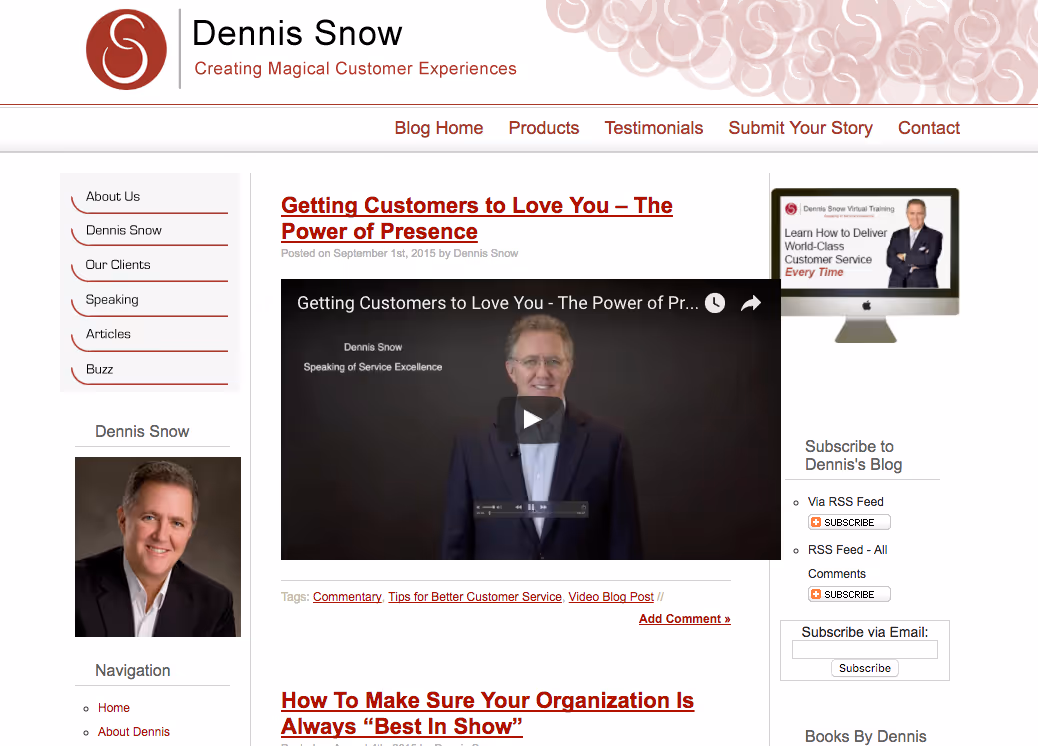
Task: Go to the Testimonials page
Action: pyautogui.click(x=653, y=128)
